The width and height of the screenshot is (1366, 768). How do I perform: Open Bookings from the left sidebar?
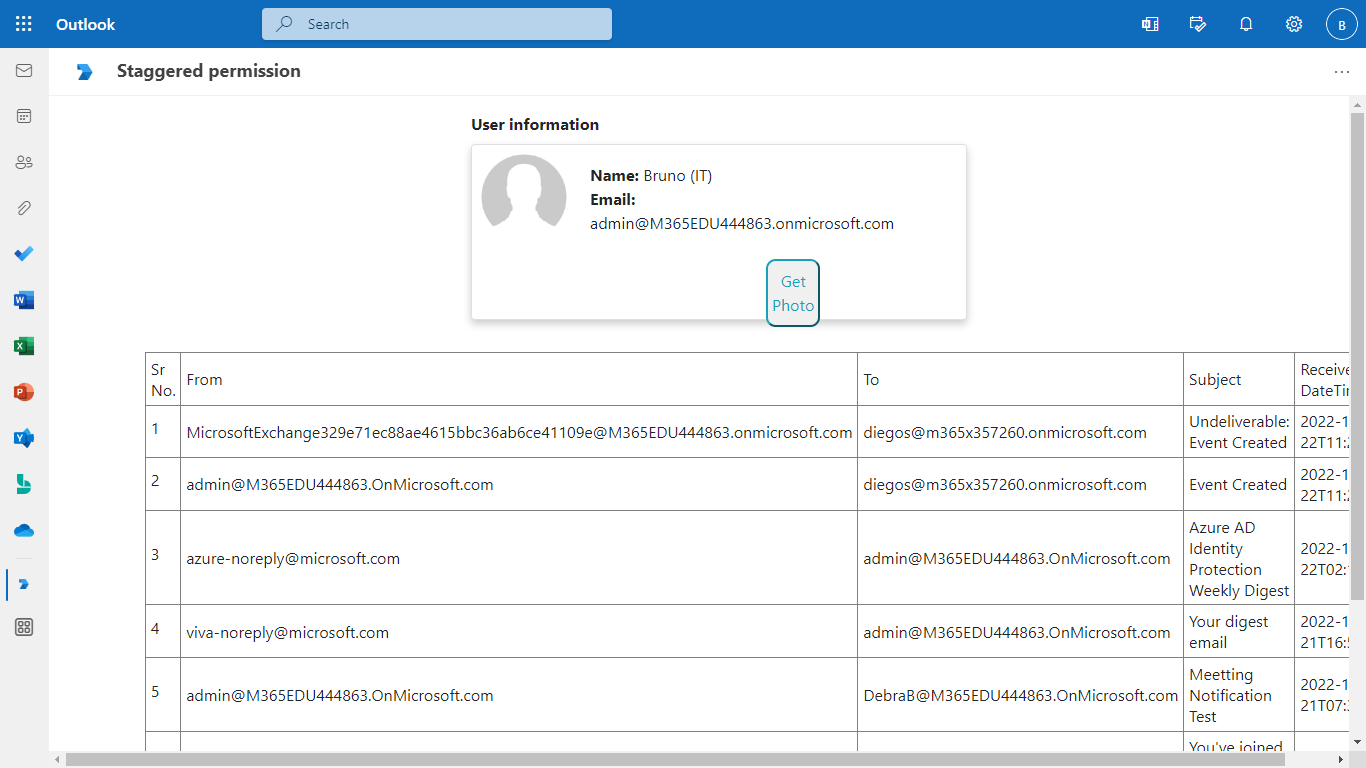click(x=24, y=484)
